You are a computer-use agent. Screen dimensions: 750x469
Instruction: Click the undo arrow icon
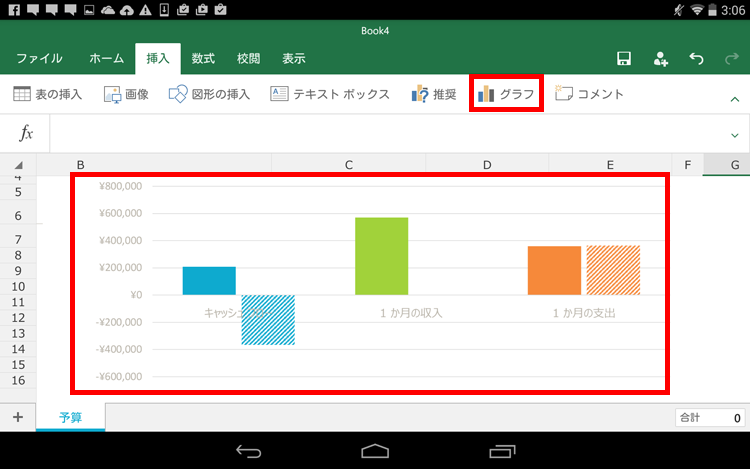coord(697,59)
